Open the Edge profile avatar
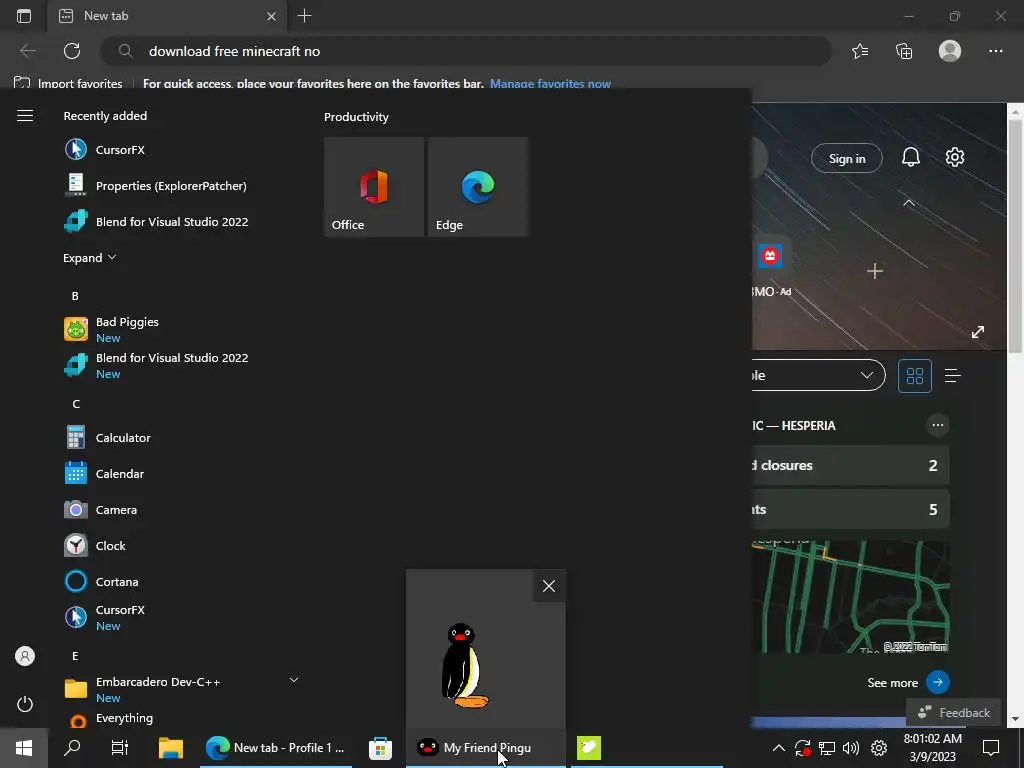 [x=950, y=51]
